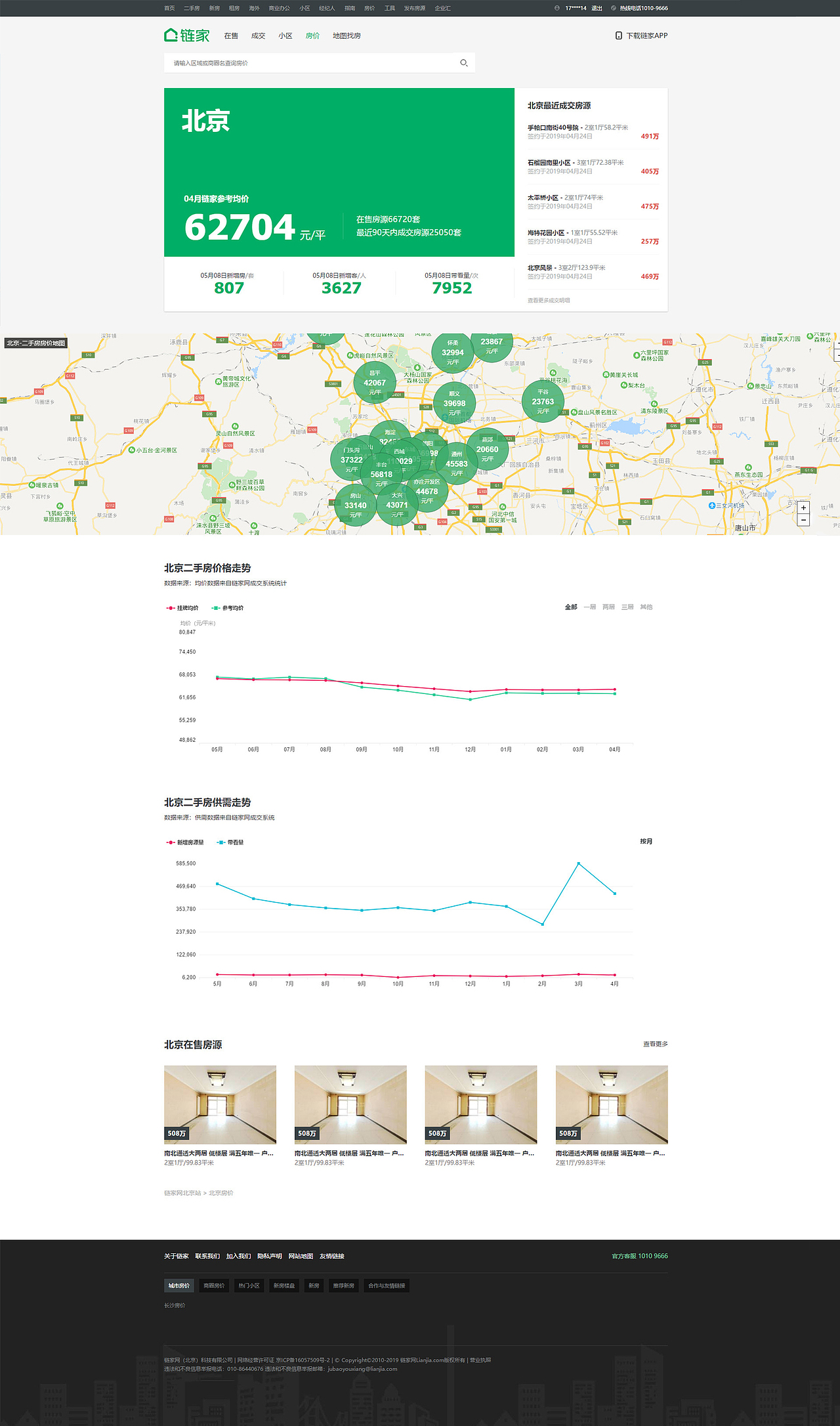
Task: Select the 20660 price bubble on map
Action: tap(488, 449)
